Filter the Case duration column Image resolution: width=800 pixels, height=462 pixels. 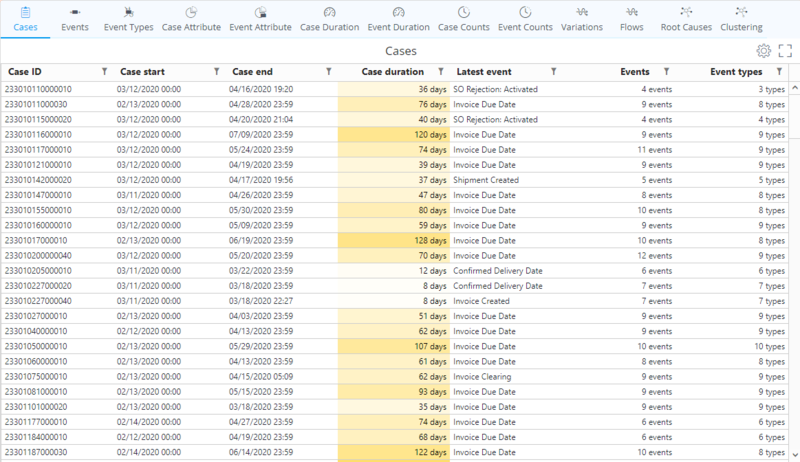coord(441,72)
